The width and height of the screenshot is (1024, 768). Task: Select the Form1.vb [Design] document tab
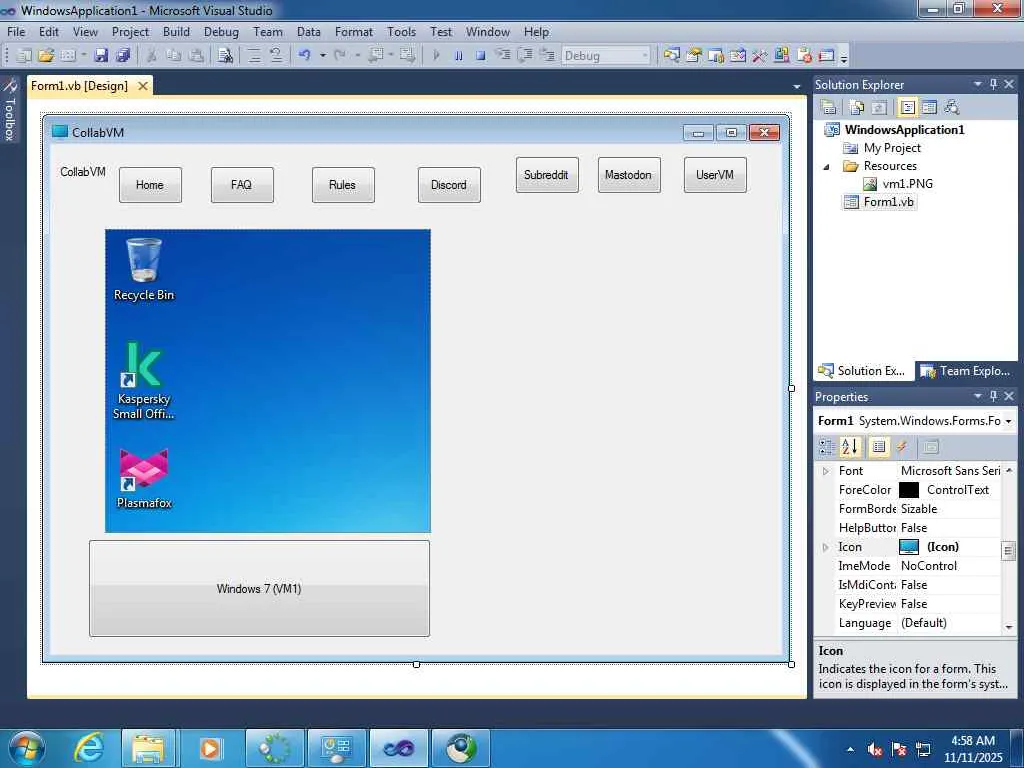(x=80, y=86)
